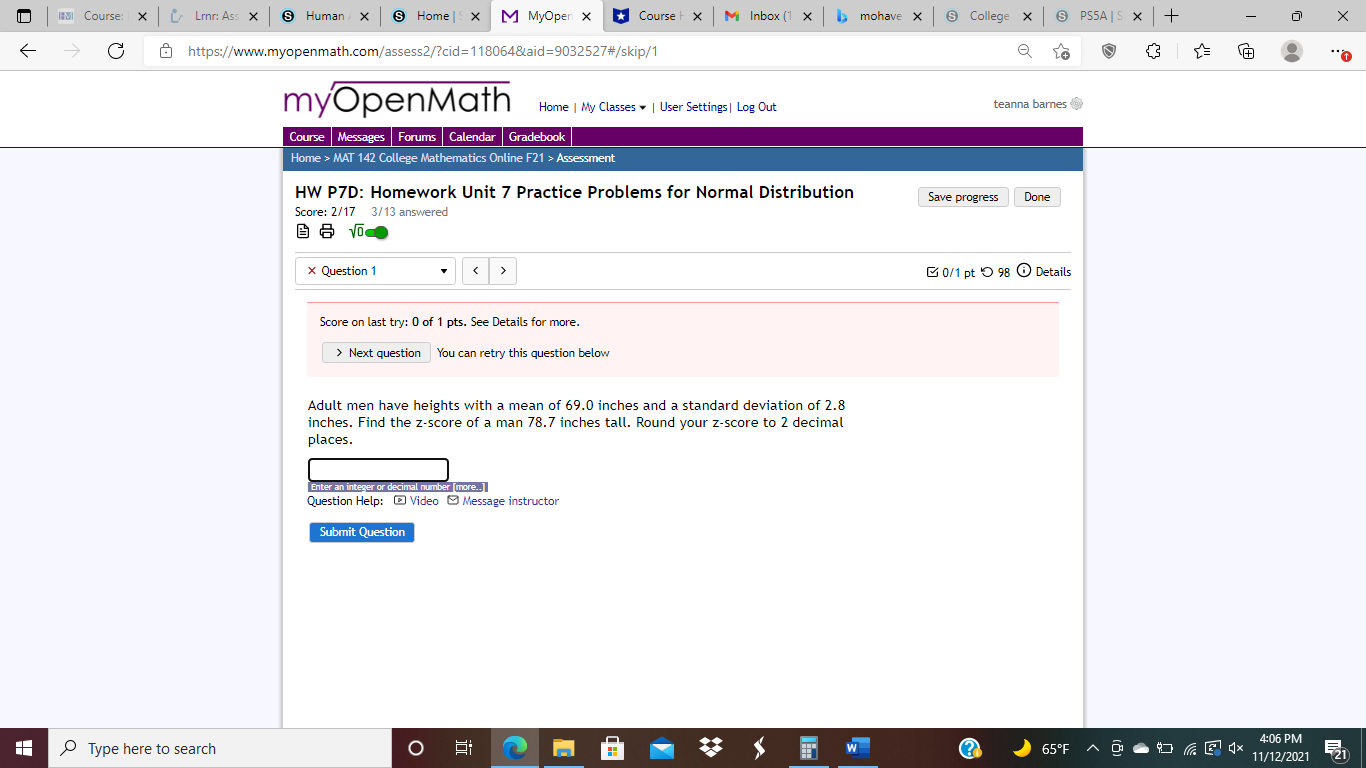Screen dimensions: 1366x768
Task: Open the notification center icon
Action: 1335,748
